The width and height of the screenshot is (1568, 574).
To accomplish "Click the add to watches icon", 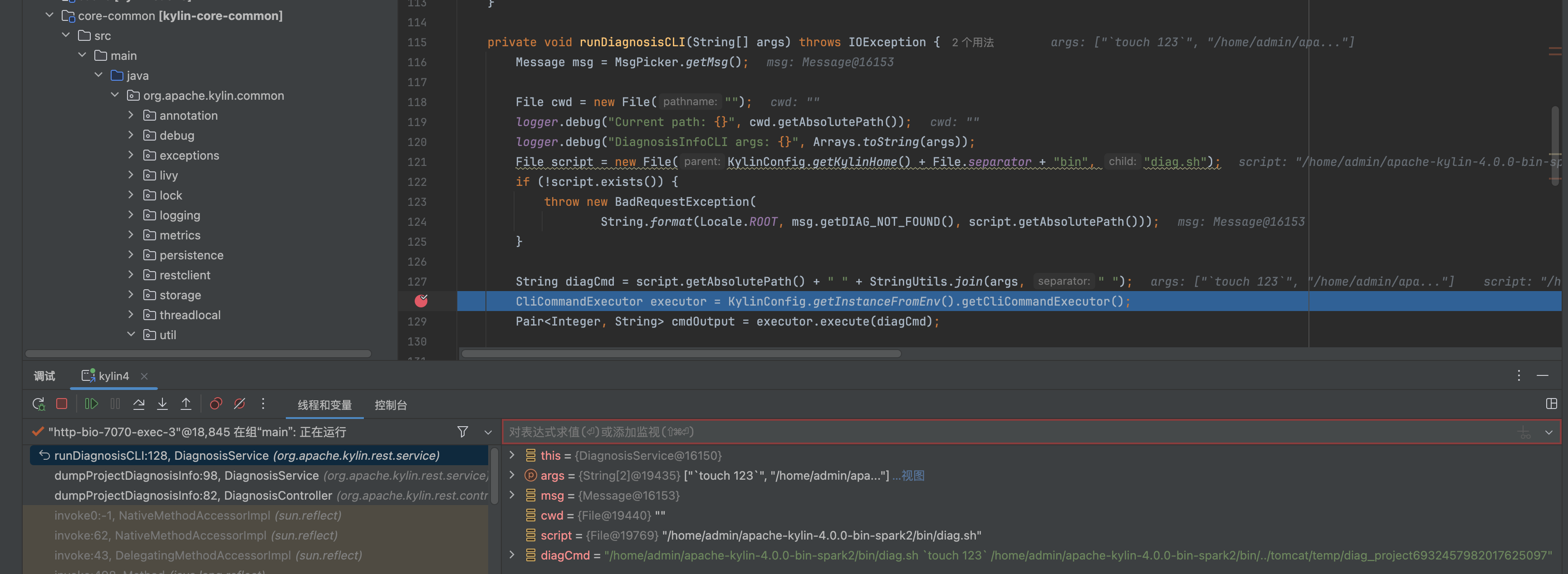I will tap(1524, 433).
